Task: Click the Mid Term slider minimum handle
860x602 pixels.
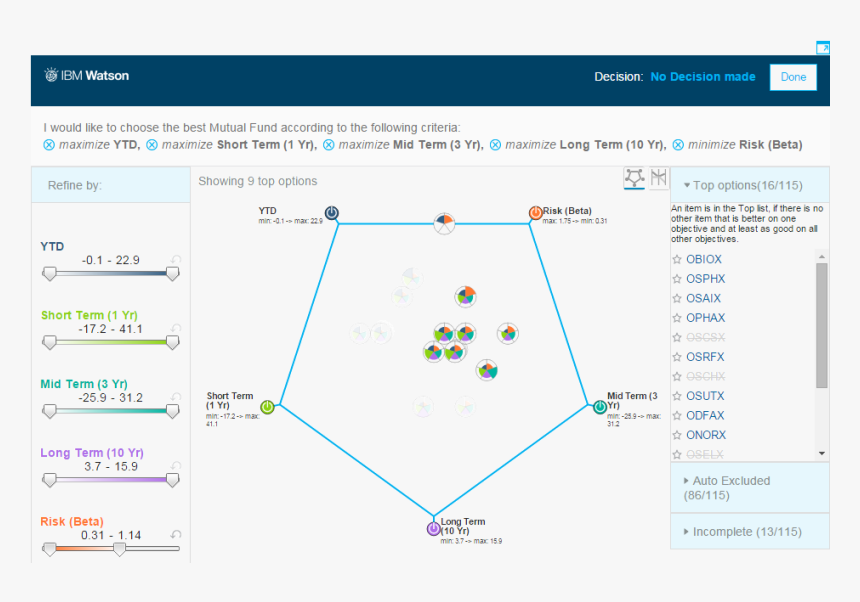Action: 49,411
